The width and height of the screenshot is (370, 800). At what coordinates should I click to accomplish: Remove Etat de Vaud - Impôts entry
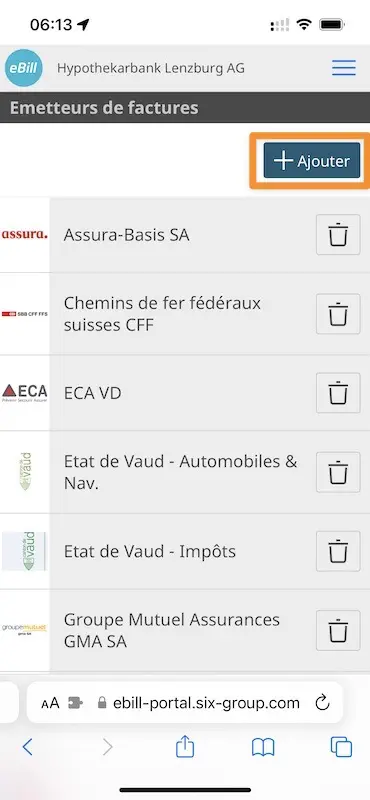(338, 551)
